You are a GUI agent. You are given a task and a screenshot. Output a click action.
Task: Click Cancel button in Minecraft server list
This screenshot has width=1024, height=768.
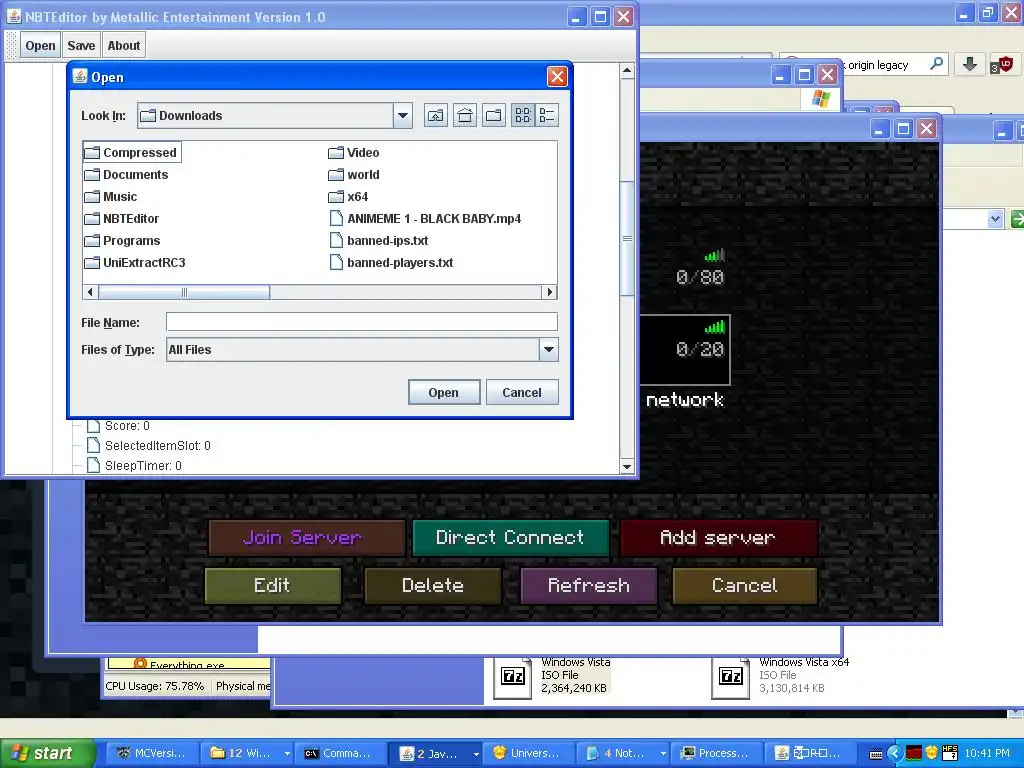[744, 585]
